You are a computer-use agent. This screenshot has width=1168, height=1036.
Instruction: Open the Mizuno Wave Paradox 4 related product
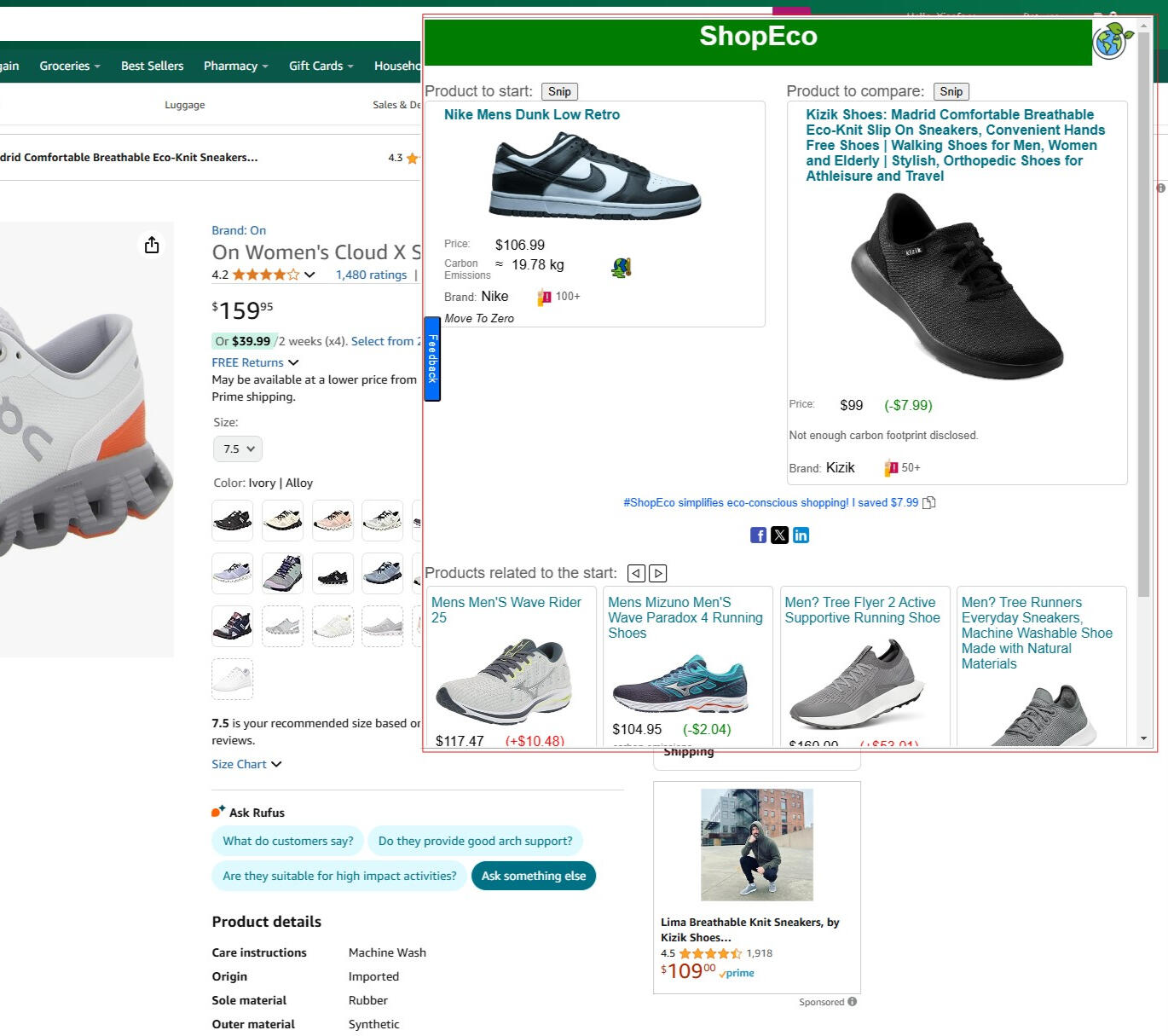click(685, 617)
